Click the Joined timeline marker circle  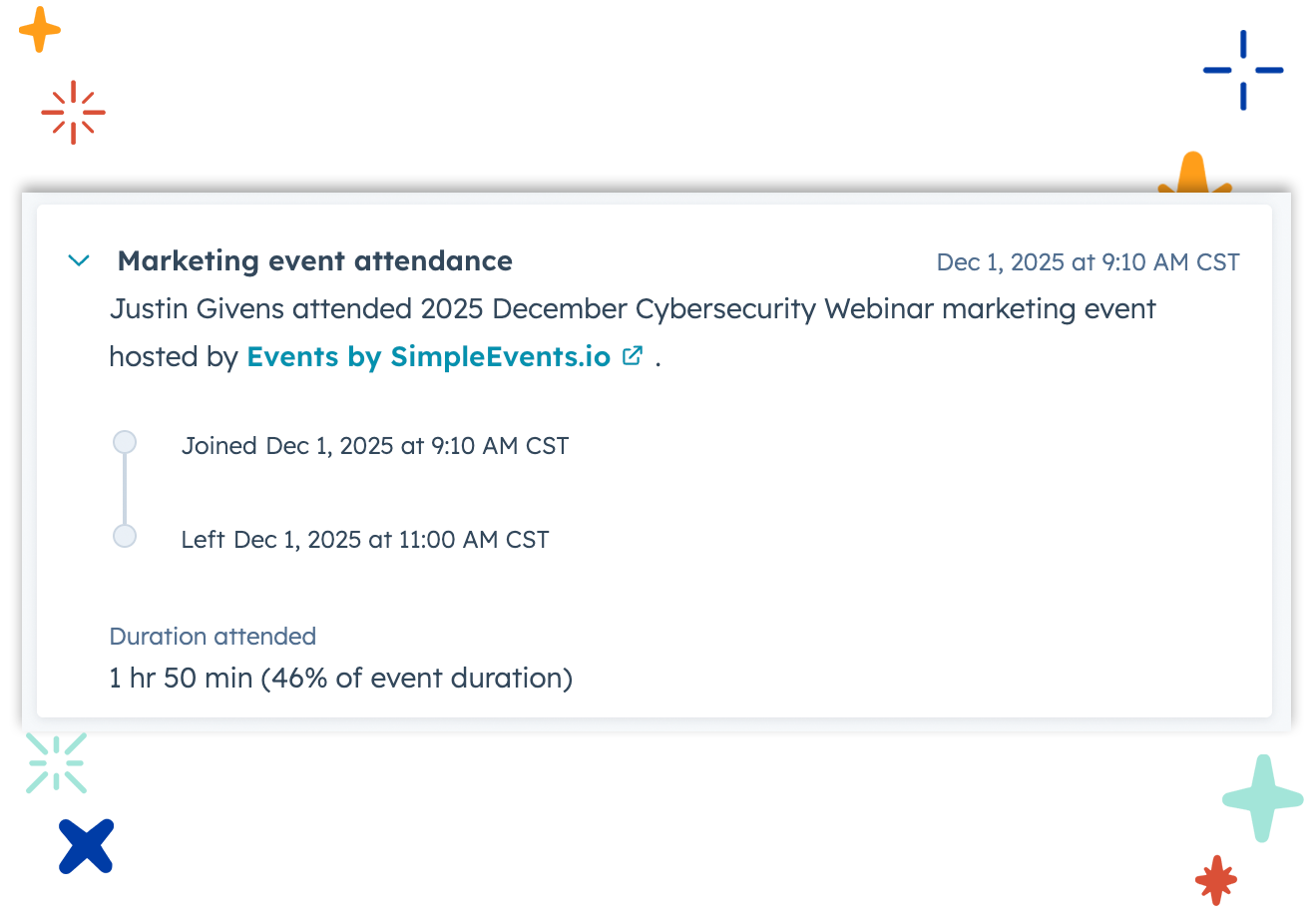[125, 442]
